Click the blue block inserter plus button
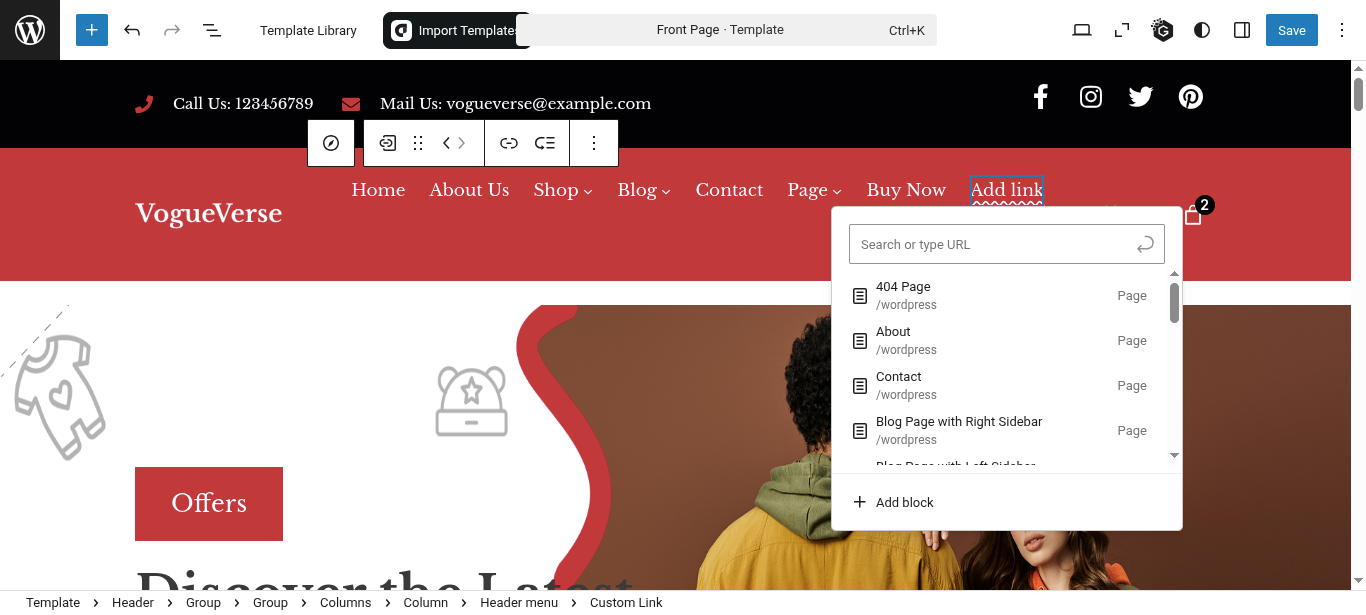1366x615 pixels. tap(91, 30)
